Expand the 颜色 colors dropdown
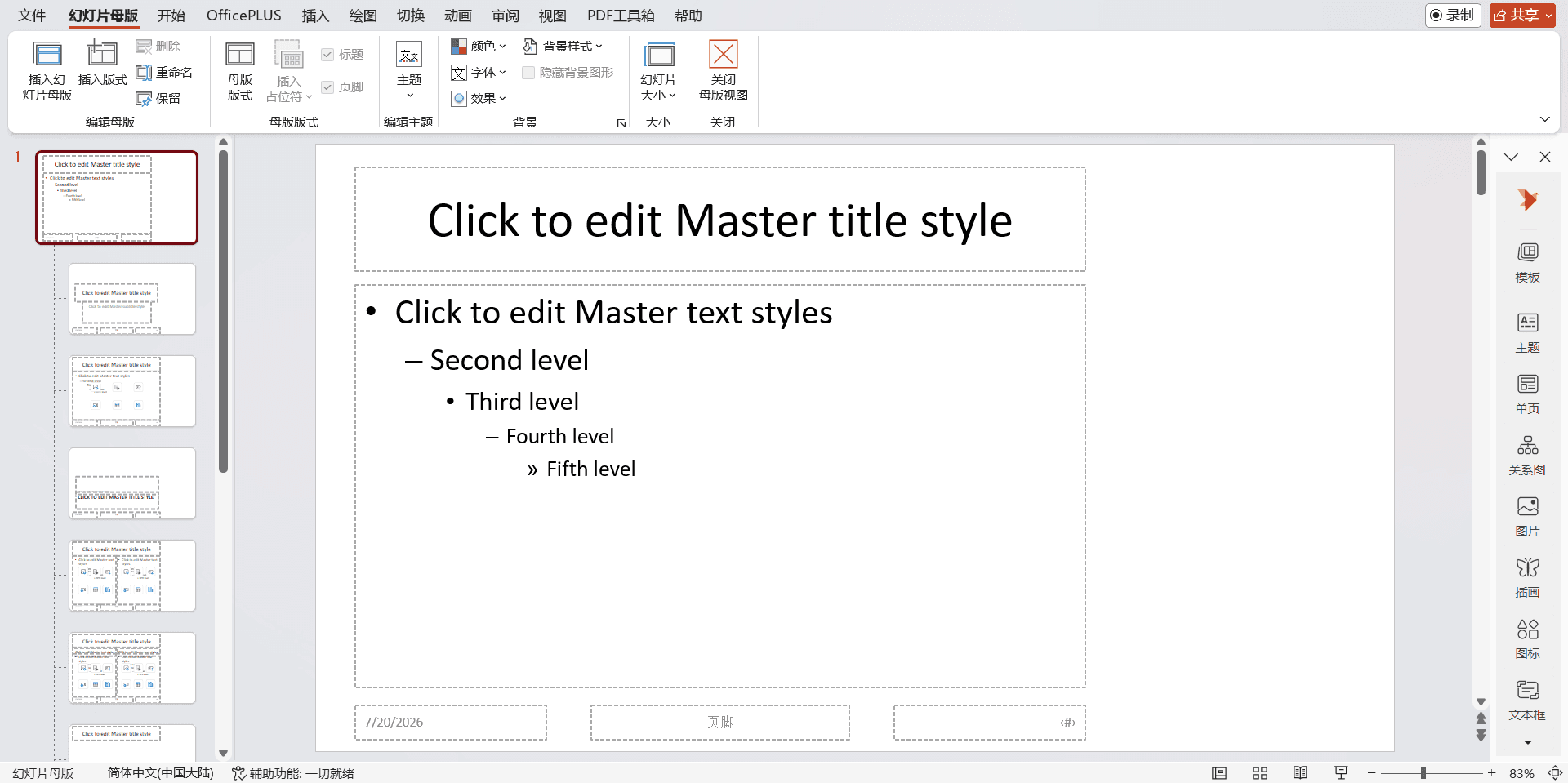 point(479,47)
